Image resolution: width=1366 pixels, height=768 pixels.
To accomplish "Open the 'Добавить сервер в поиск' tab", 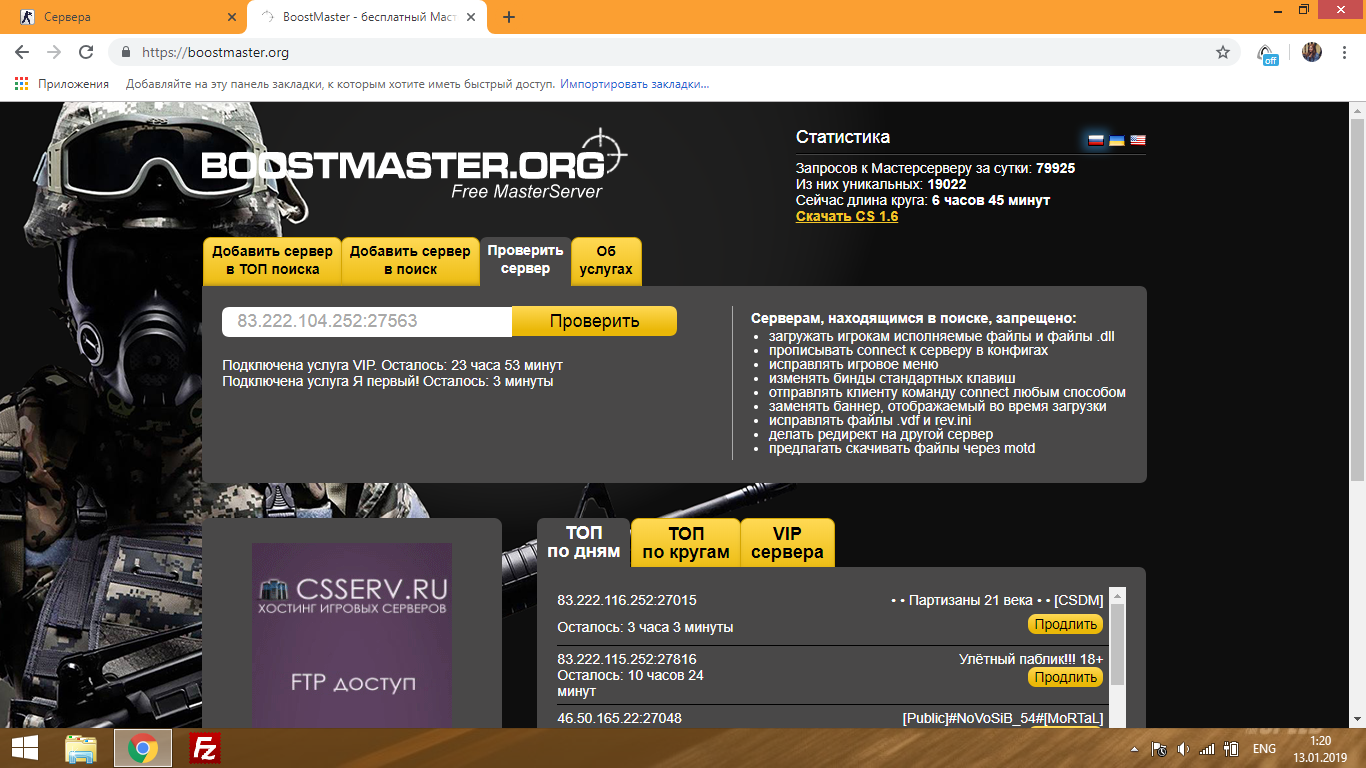I will (x=410, y=260).
